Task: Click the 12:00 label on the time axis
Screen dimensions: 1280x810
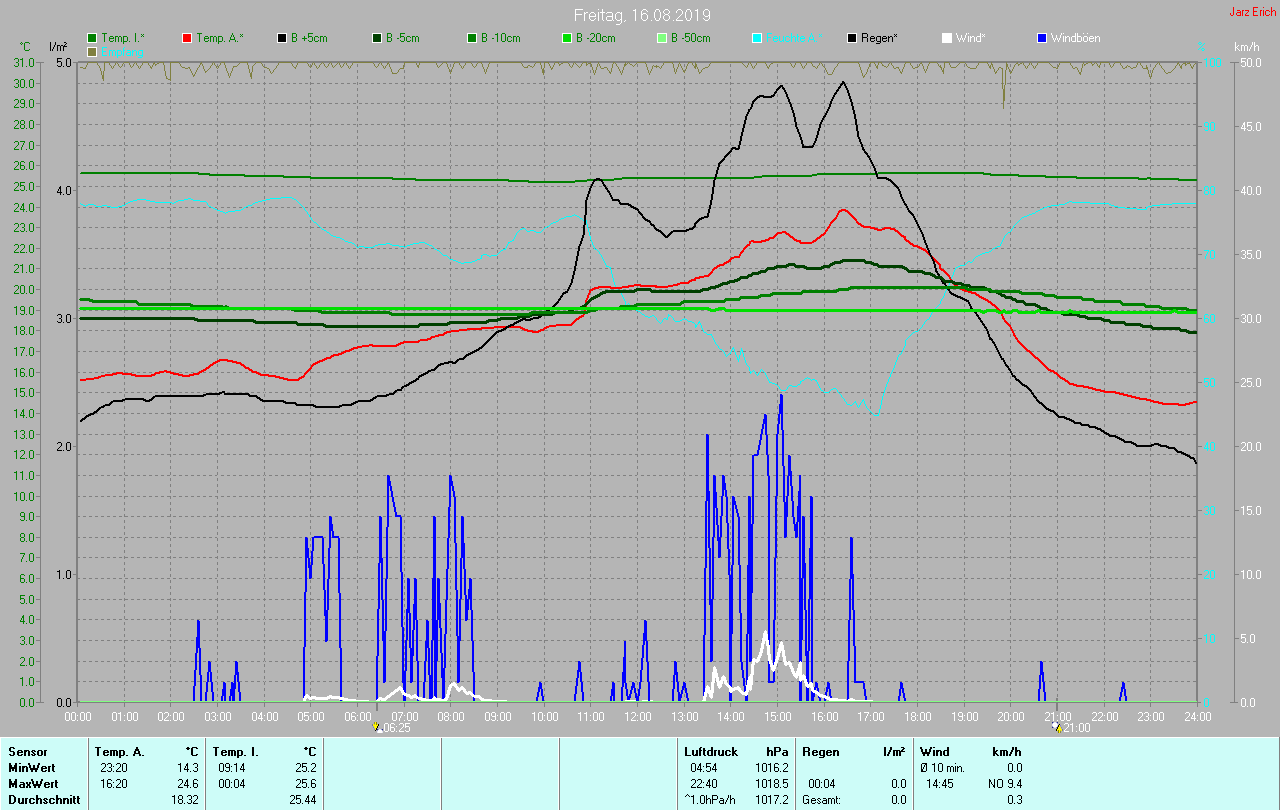Action: [638, 716]
